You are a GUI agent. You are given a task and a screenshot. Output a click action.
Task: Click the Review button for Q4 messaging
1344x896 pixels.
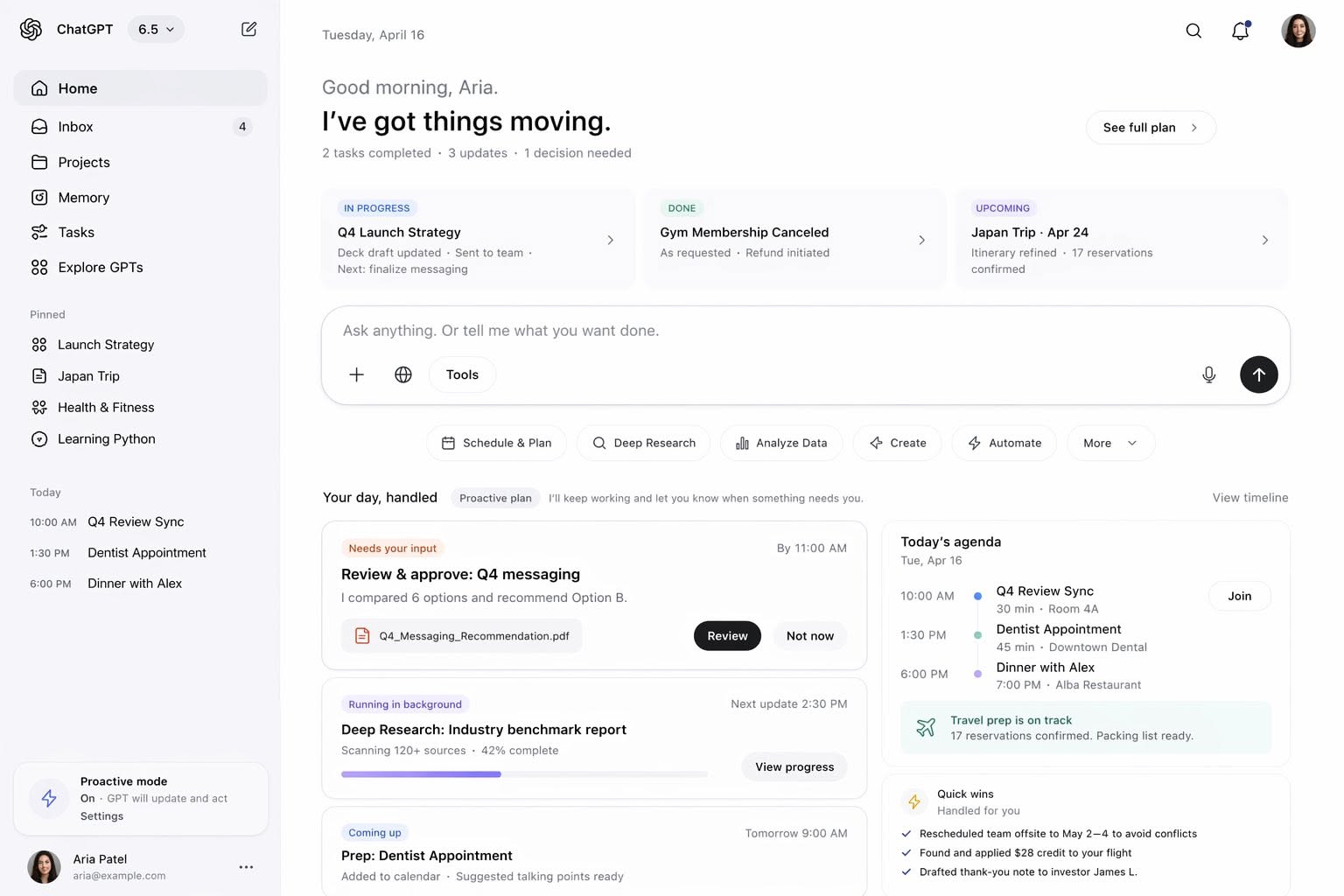[x=726, y=636]
